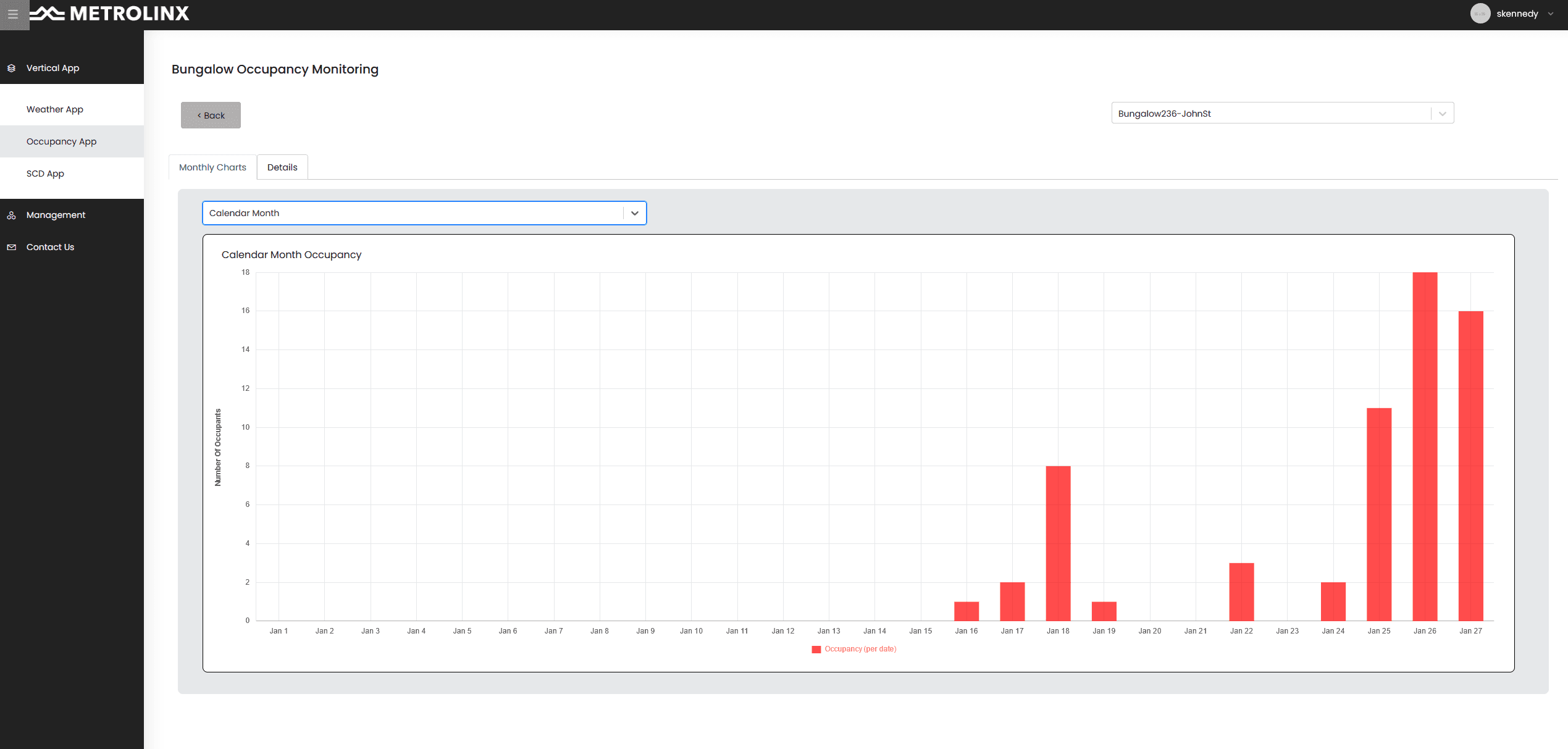Open Weather App from sidebar

coord(72,109)
